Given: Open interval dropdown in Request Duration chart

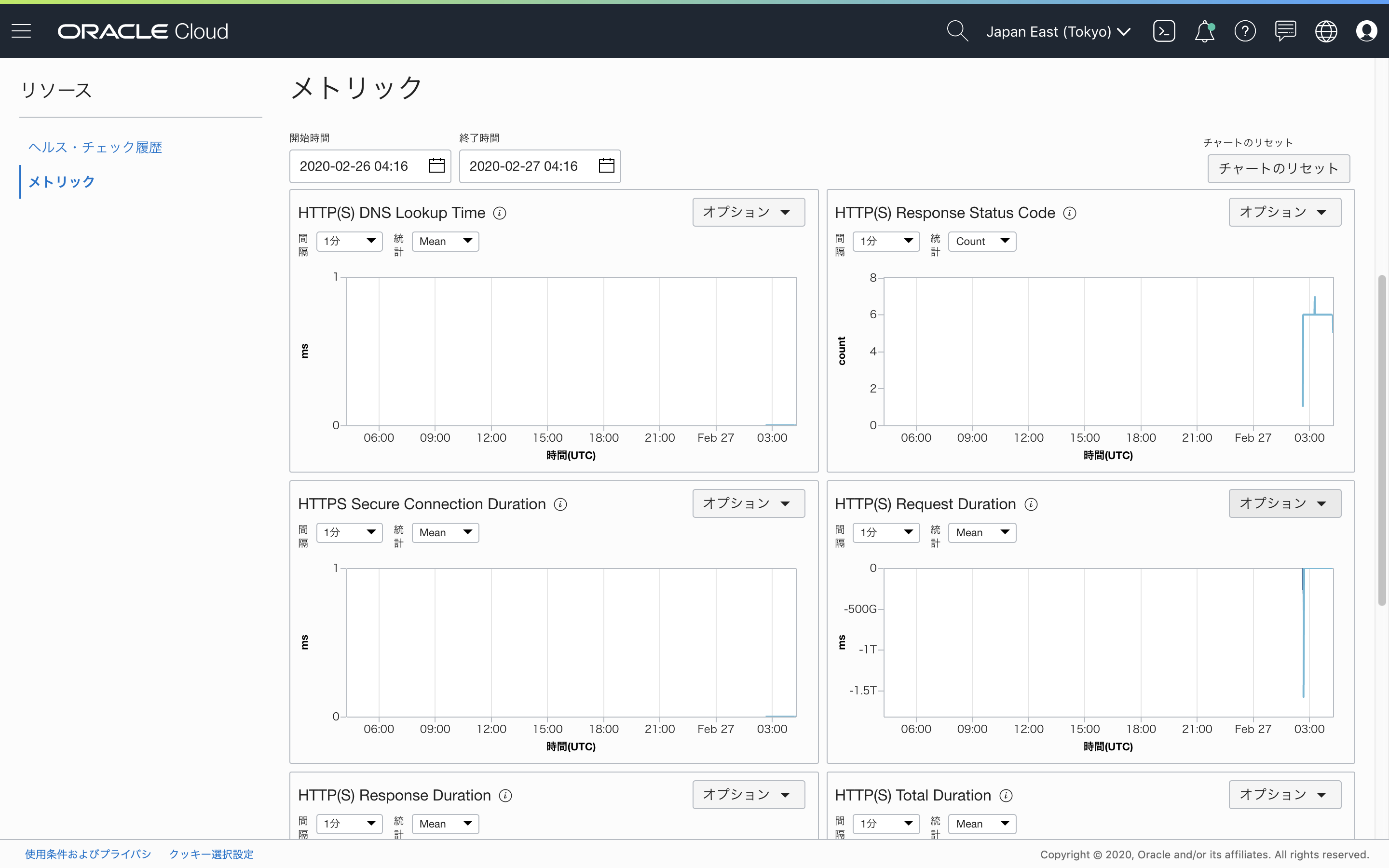Looking at the screenshot, I should [886, 532].
